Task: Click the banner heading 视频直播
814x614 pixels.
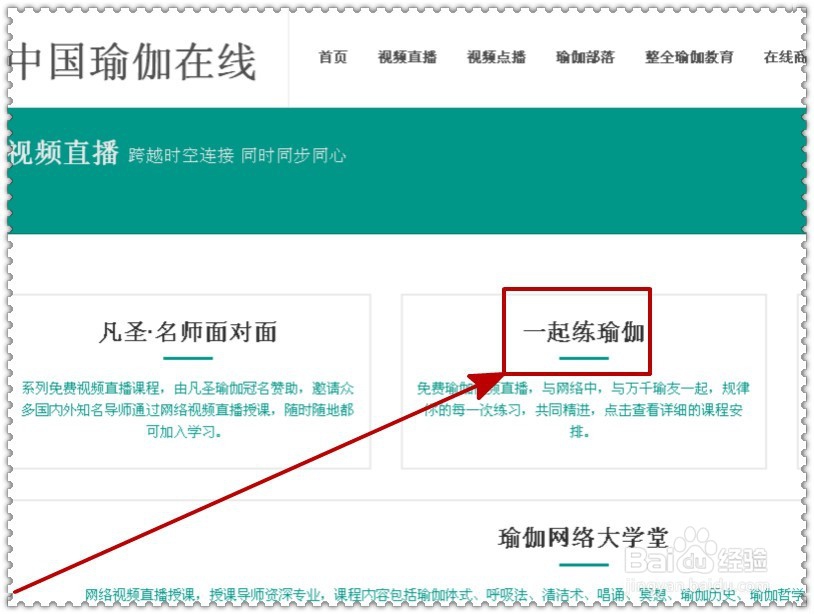Action: tap(63, 153)
